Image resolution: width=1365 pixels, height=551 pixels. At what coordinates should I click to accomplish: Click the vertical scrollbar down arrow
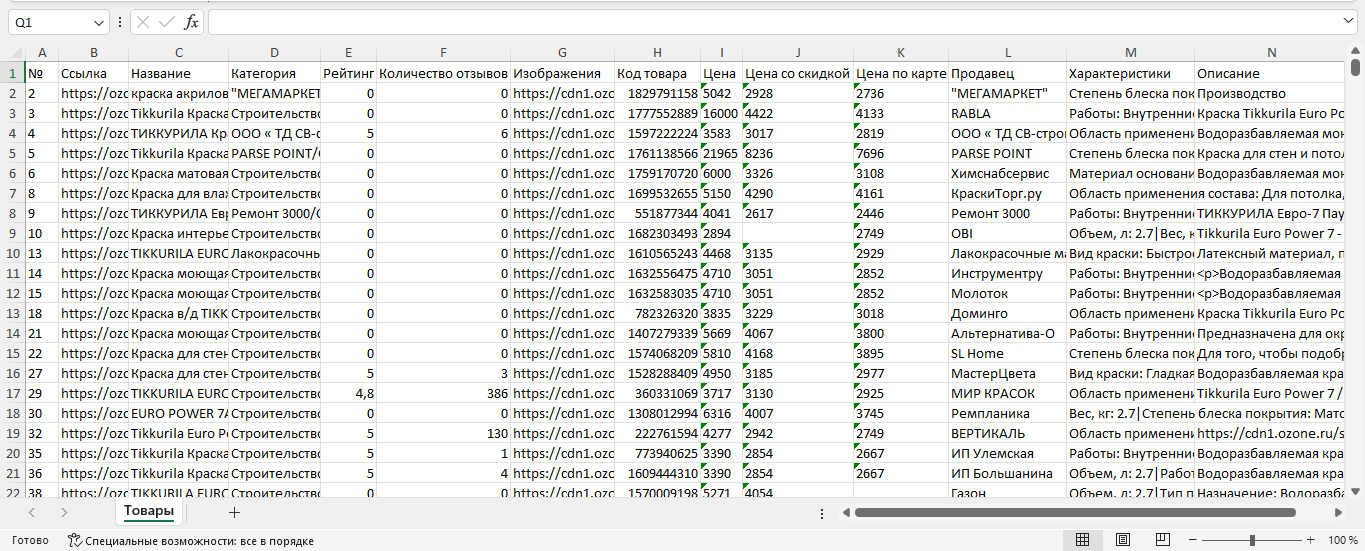tap(1355, 491)
